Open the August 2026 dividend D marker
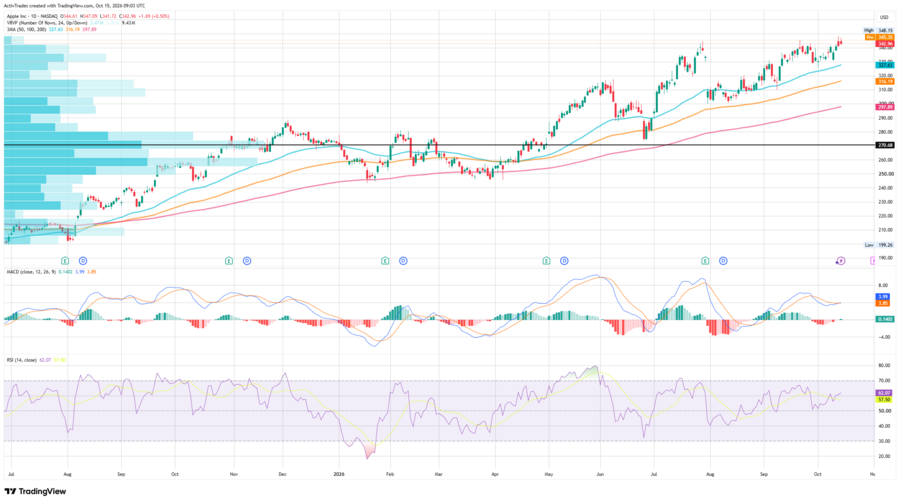900x503 pixels. tap(723, 261)
